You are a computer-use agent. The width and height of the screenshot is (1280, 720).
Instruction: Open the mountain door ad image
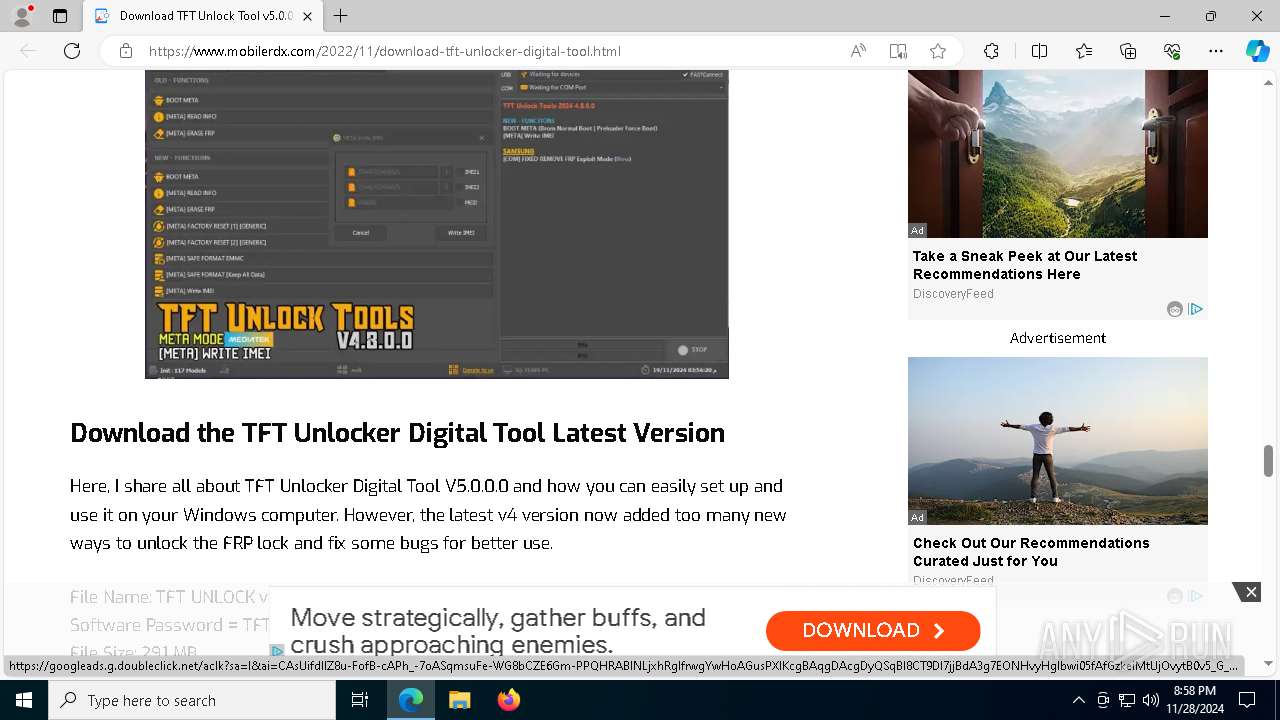point(1058,154)
